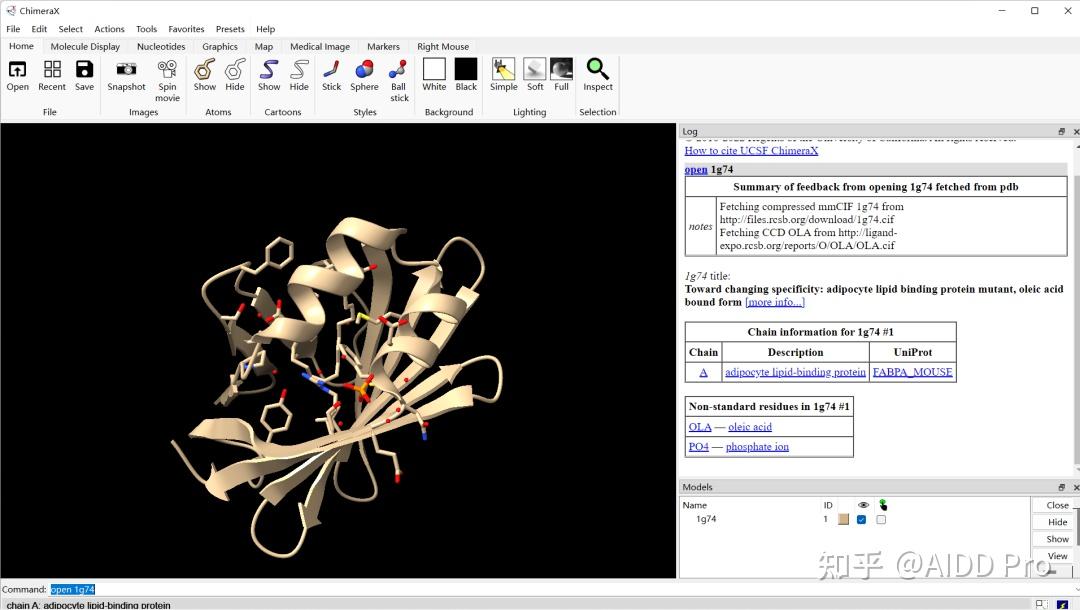1080x610 pixels.
Task: Set Simple lighting mode
Action: (504, 70)
